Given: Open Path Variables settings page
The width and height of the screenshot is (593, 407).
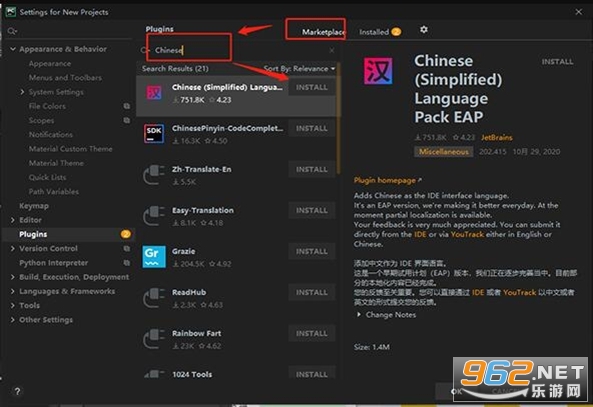Looking at the screenshot, I should pyautogui.click(x=54, y=192).
